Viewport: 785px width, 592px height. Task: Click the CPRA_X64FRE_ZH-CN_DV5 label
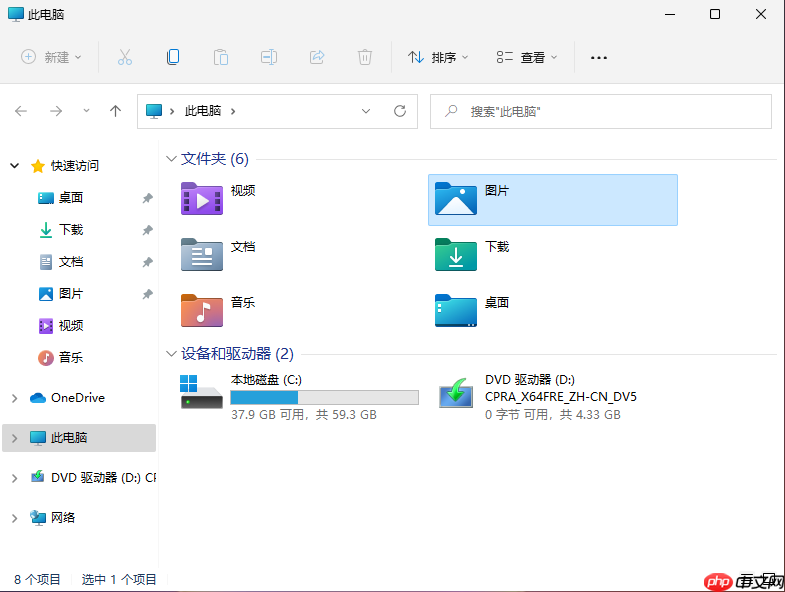coord(561,397)
